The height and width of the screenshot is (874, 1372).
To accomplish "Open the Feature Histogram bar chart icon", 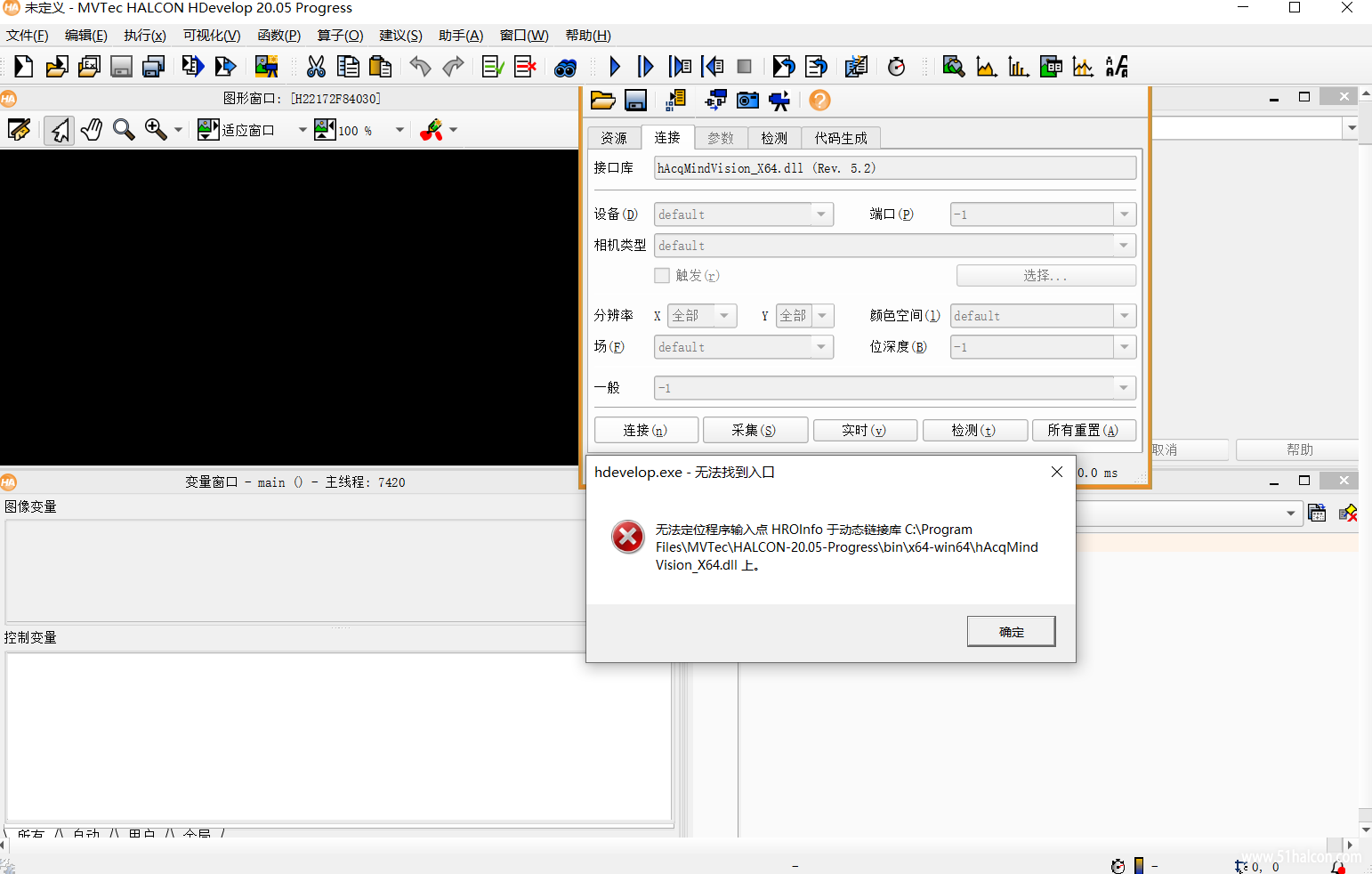I will pyautogui.click(x=1019, y=67).
